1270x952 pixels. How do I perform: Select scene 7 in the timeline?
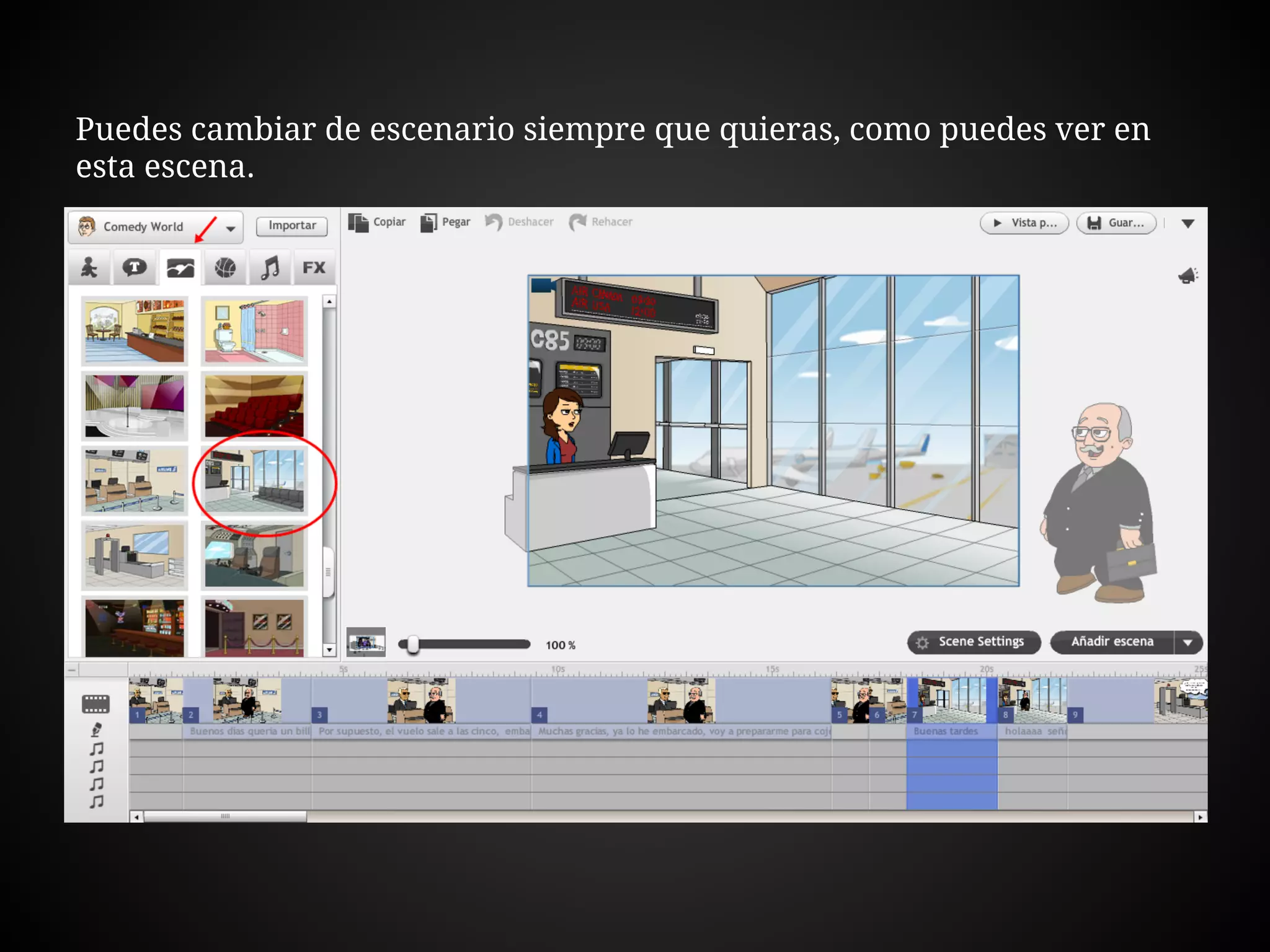pos(951,700)
